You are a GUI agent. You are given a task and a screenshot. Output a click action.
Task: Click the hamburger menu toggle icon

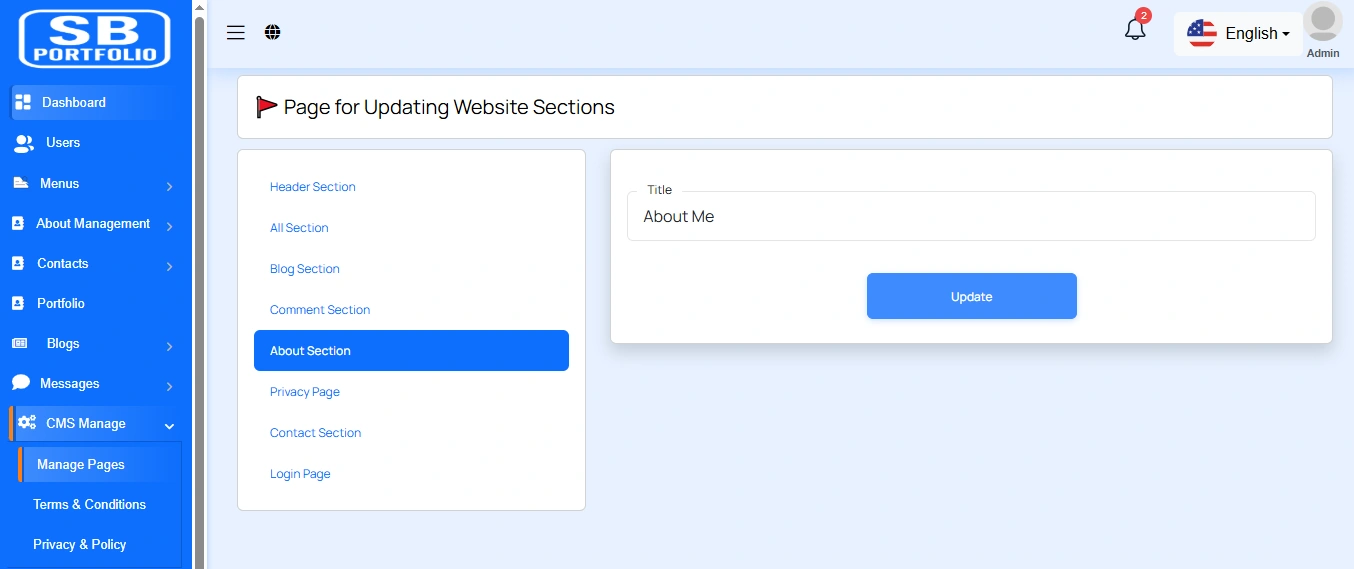click(x=236, y=33)
